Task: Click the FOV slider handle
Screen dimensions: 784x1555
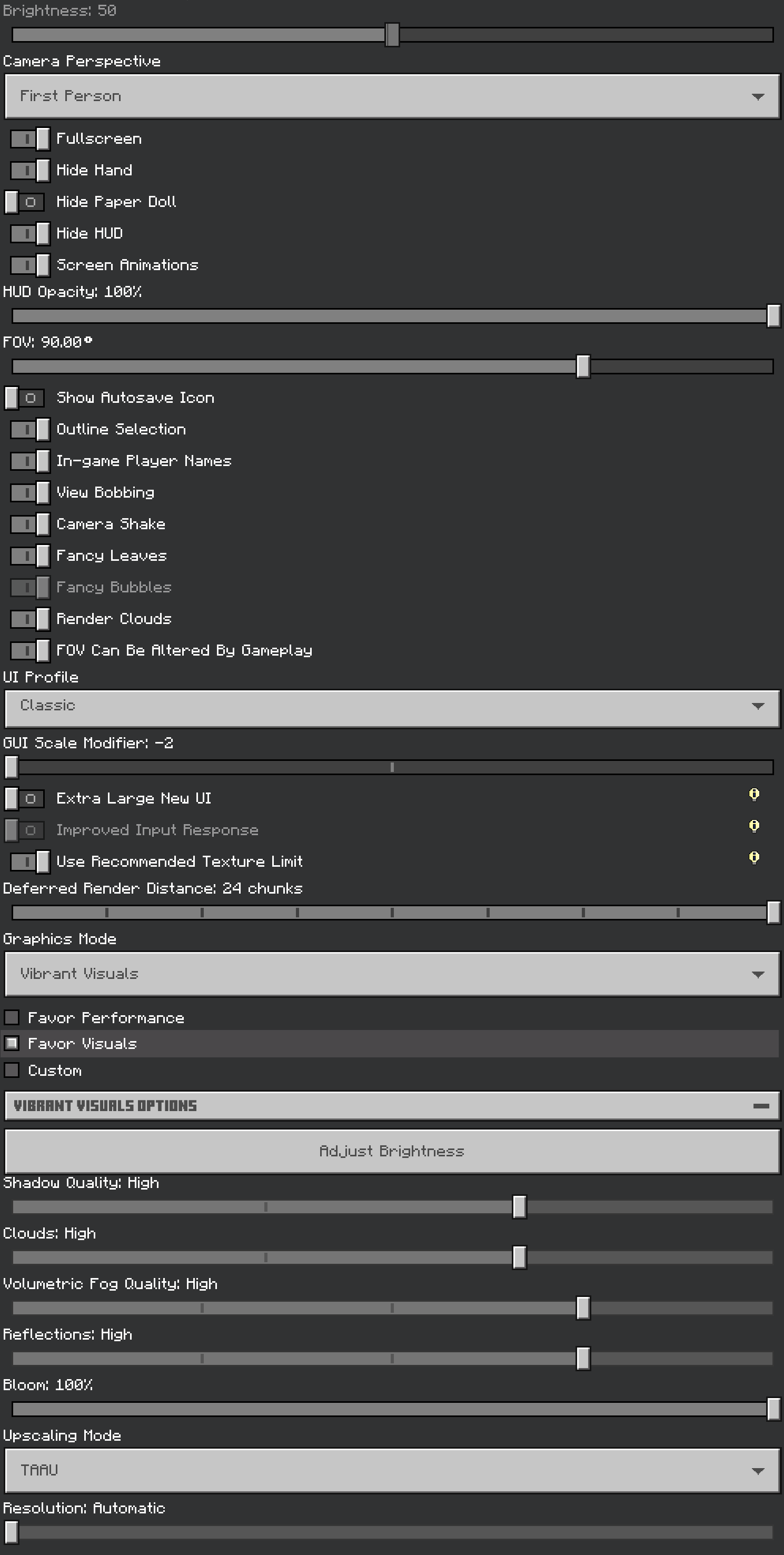Action: (583, 367)
